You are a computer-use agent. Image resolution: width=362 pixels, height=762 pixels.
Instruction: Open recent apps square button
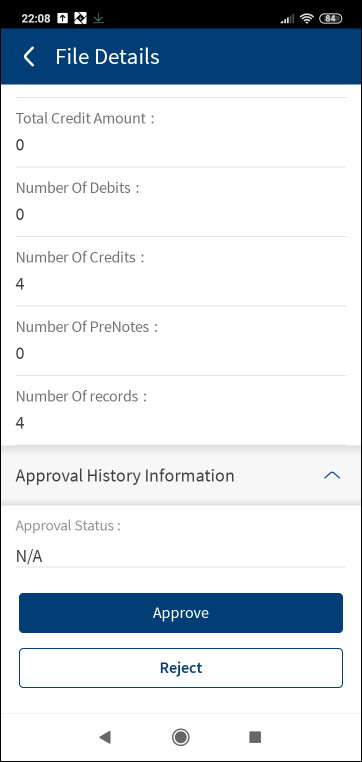click(255, 737)
